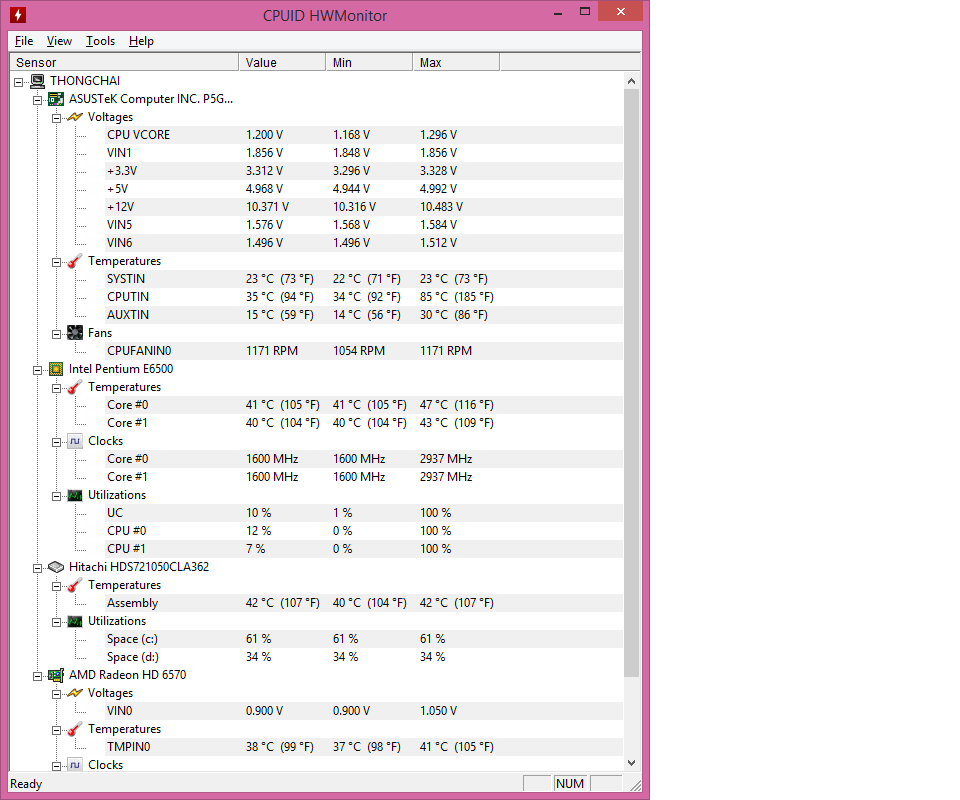The height and width of the screenshot is (800, 960).
Task: Collapse the AMD Radeon HD 6570 node
Action: point(37,676)
